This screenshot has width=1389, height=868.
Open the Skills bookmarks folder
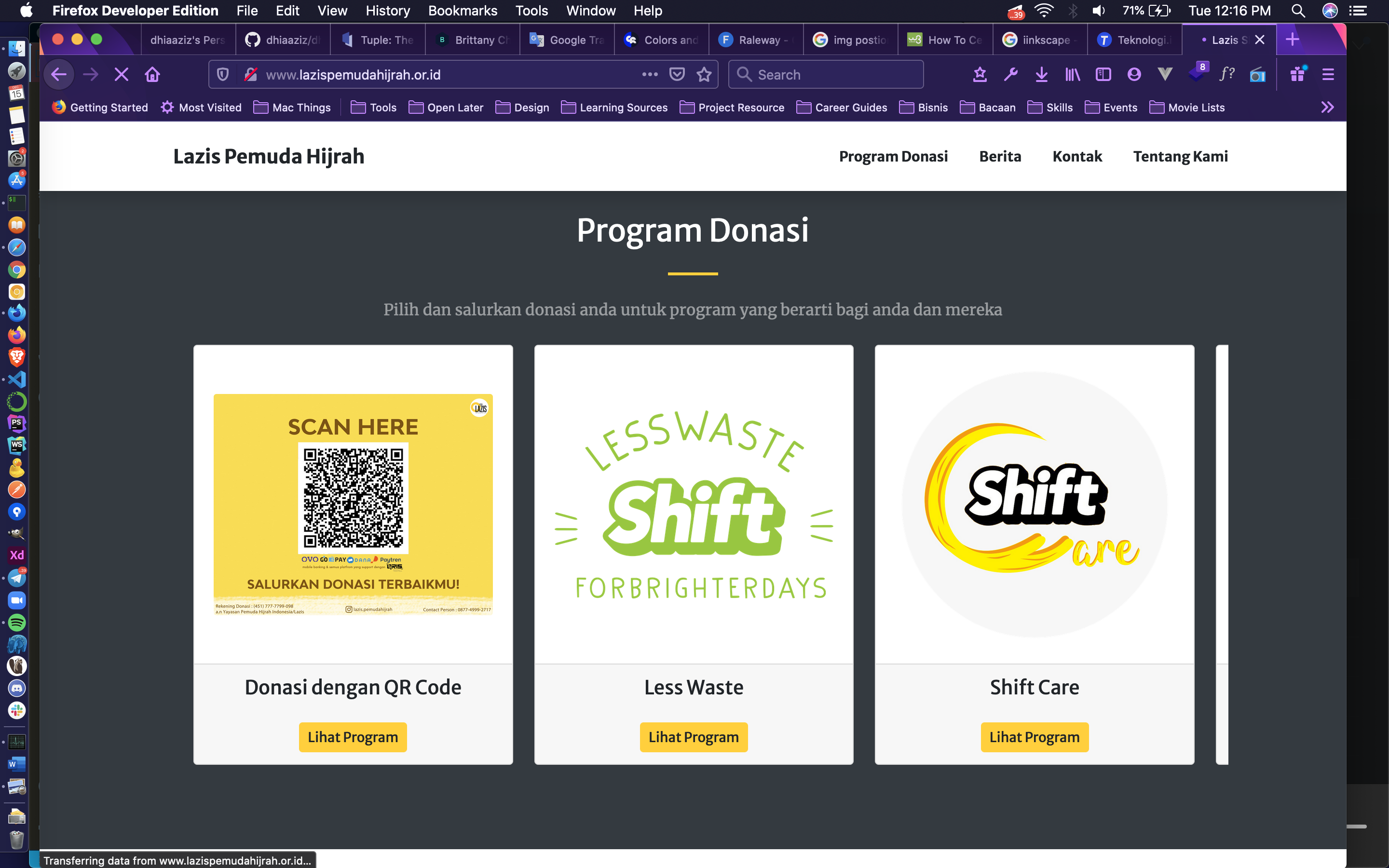click(1050, 108)
